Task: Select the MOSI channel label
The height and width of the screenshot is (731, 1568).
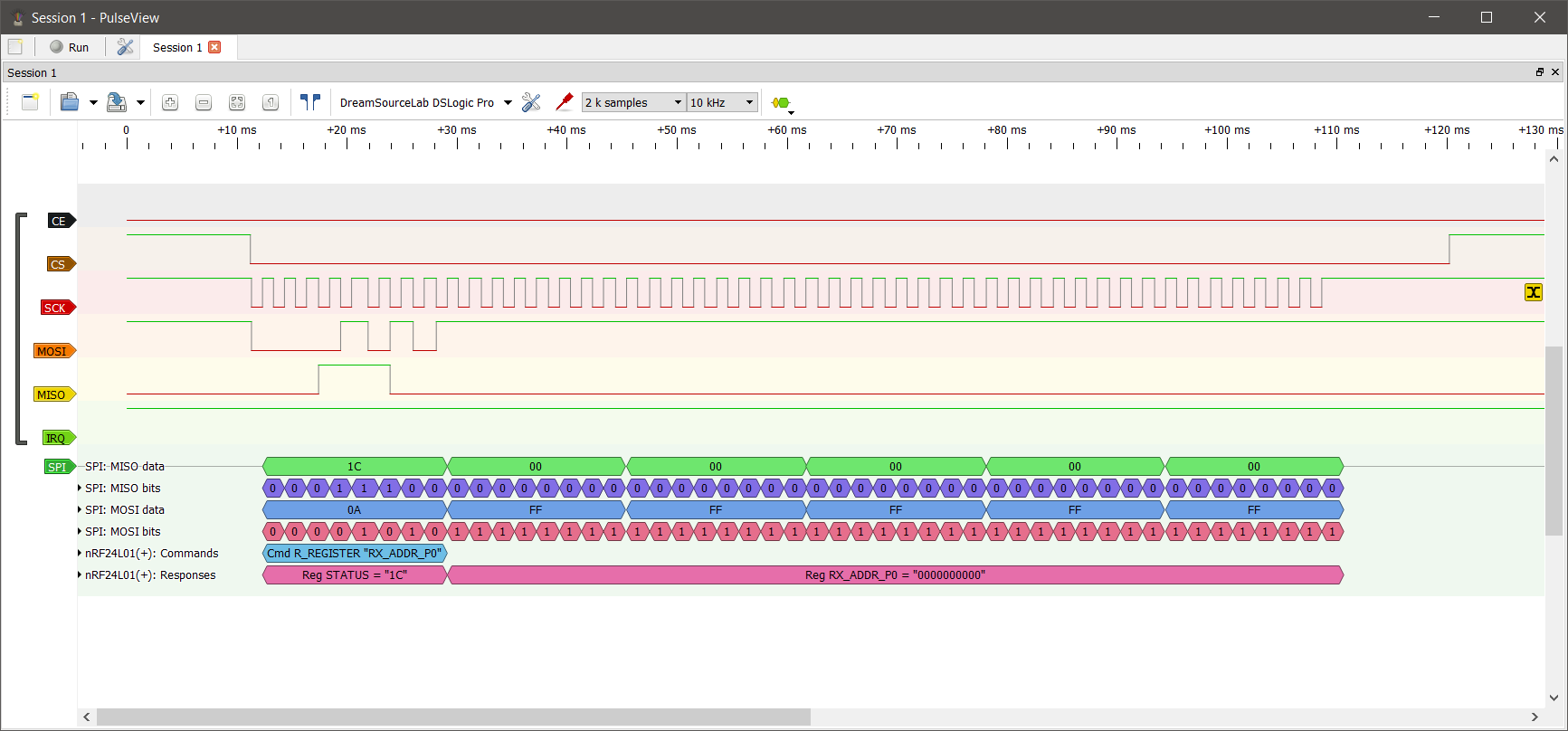Action: (x=54, y=351)
